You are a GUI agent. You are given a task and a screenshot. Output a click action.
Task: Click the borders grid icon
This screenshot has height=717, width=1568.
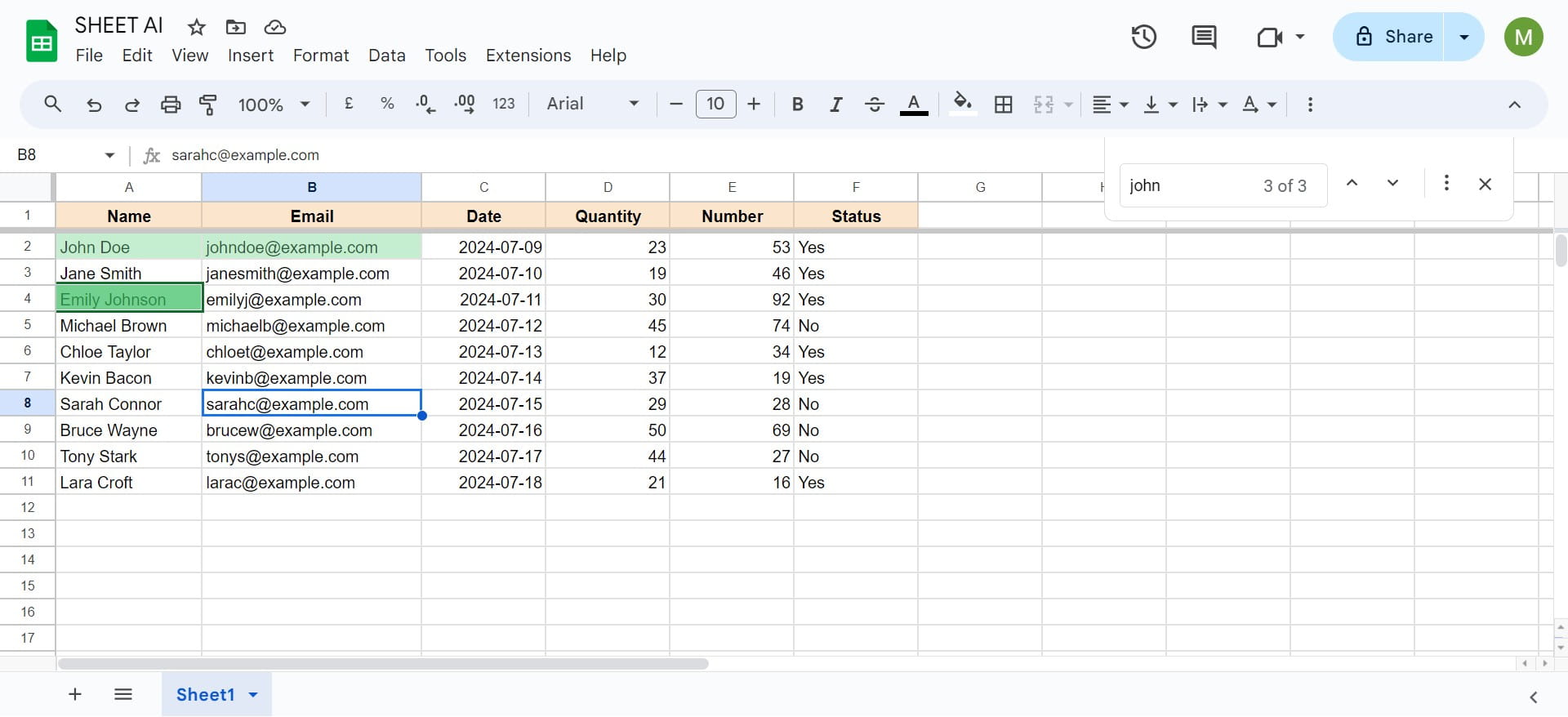pos(1003,105)
